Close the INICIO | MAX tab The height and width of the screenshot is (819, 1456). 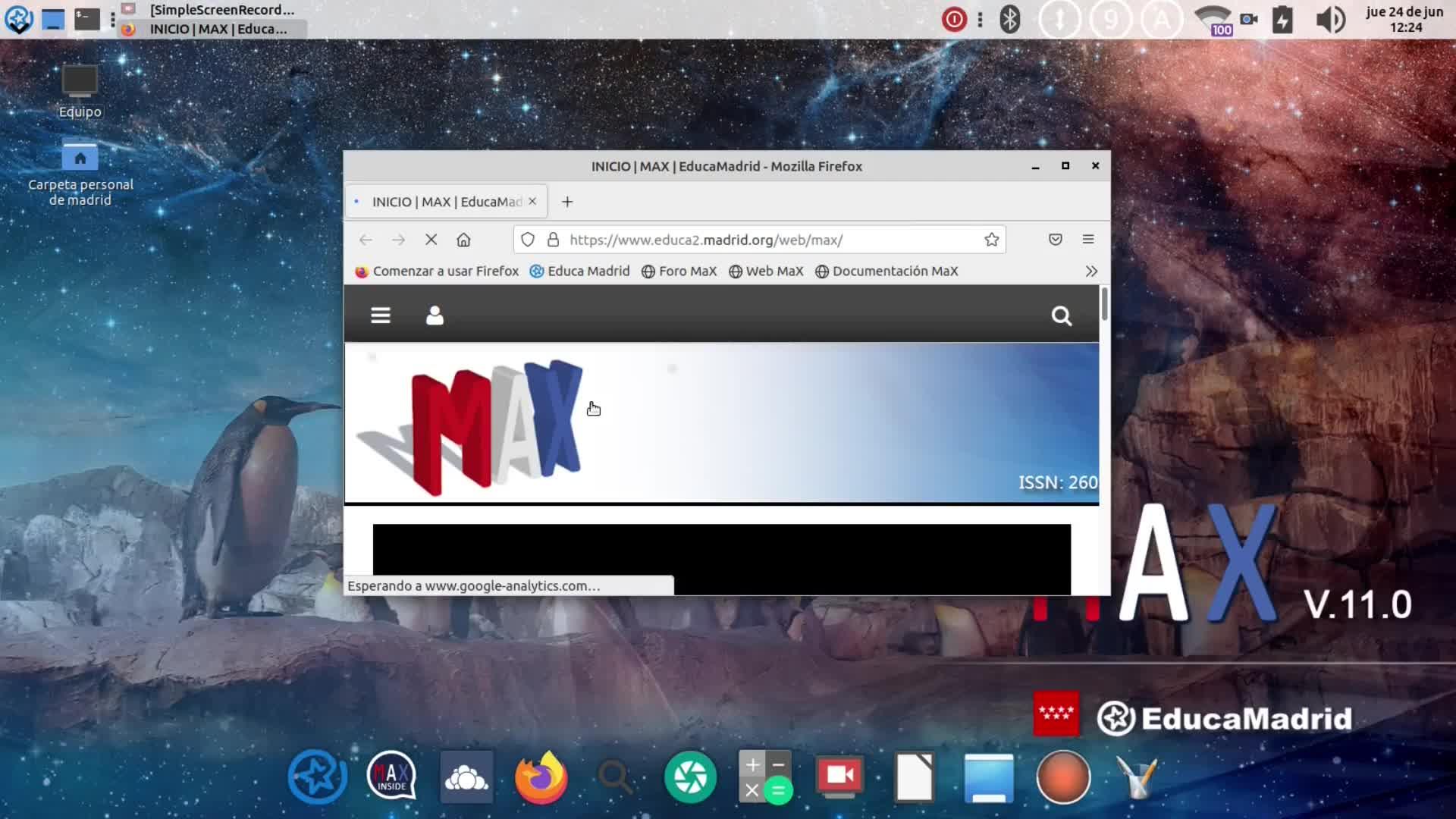532,202
